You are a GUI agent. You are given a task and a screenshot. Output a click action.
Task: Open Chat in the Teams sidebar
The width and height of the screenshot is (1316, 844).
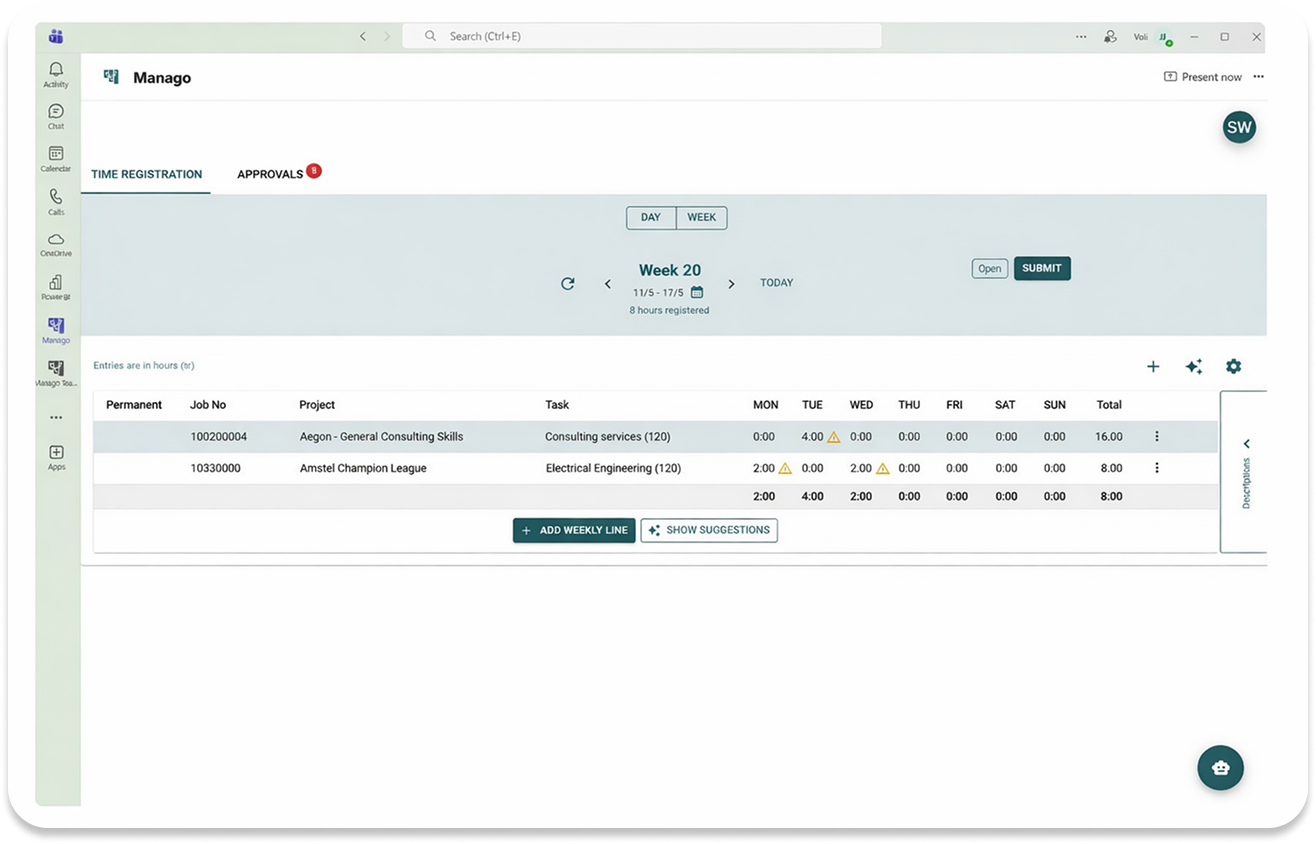tap(56, 116)
